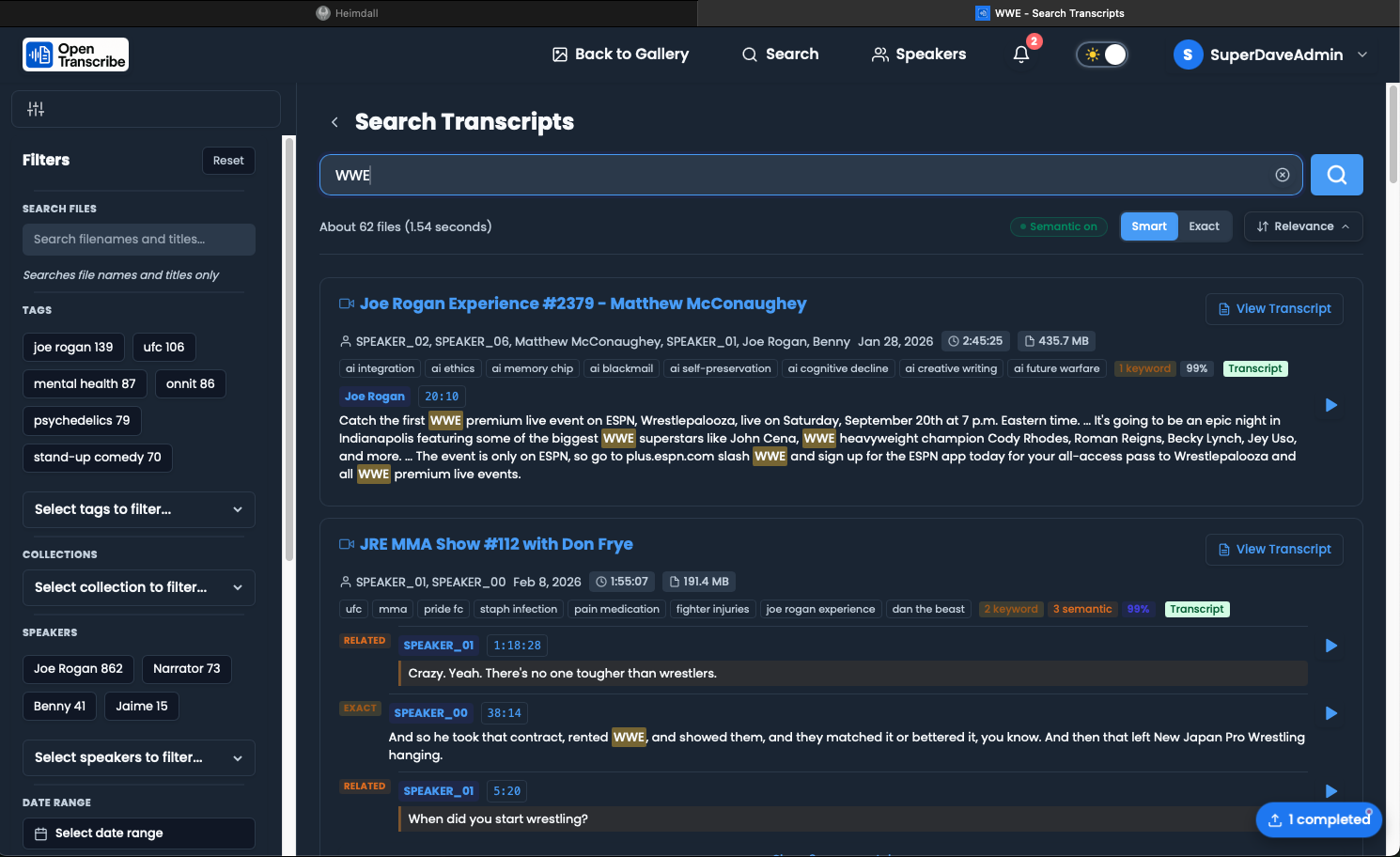The image size is (1400, 857).
Task: Click the ai integration tag on first result
Action: tap(380, 368)
